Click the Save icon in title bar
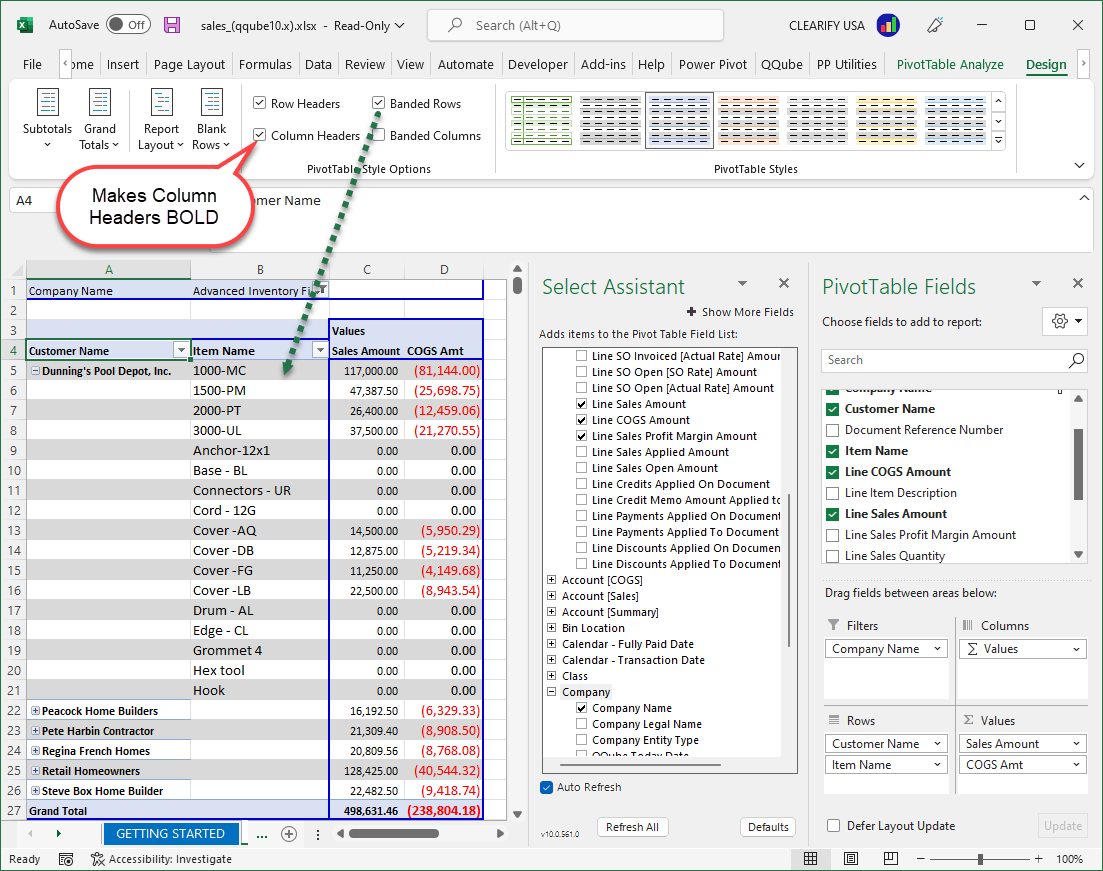This screenshot has height=871, width=1103. click(x=172, y=25)
